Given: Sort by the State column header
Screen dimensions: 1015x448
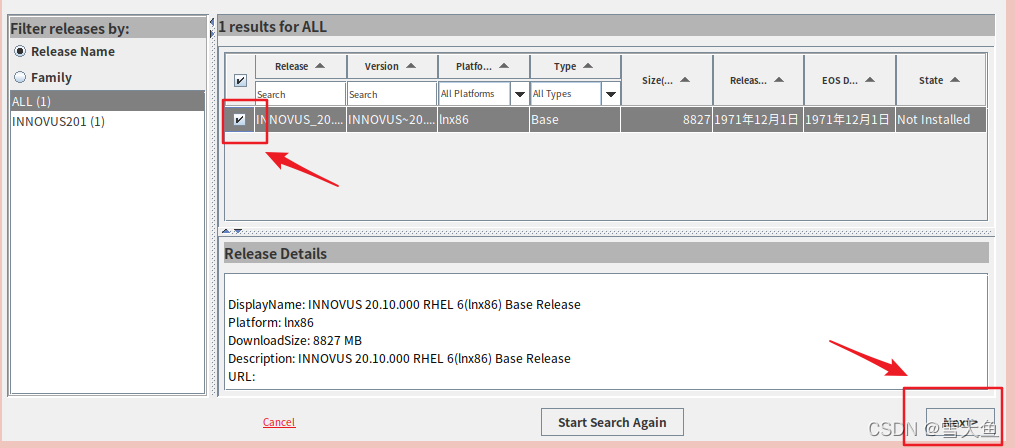Looking at the screenshot, I should tap(941, 80).
